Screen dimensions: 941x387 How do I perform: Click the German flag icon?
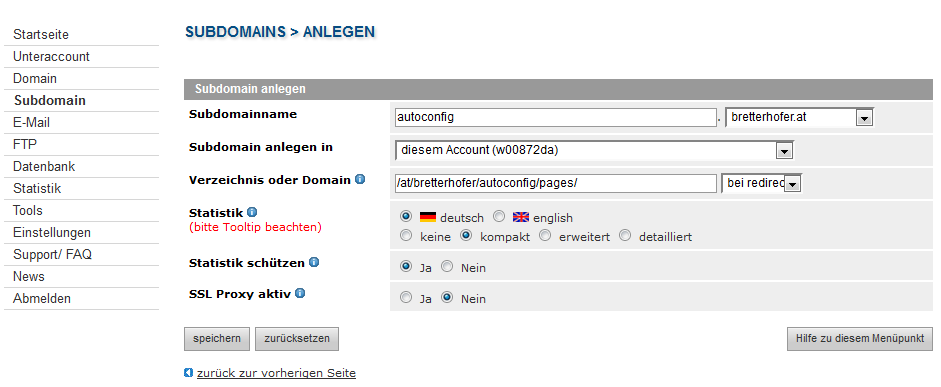point(428,217)
